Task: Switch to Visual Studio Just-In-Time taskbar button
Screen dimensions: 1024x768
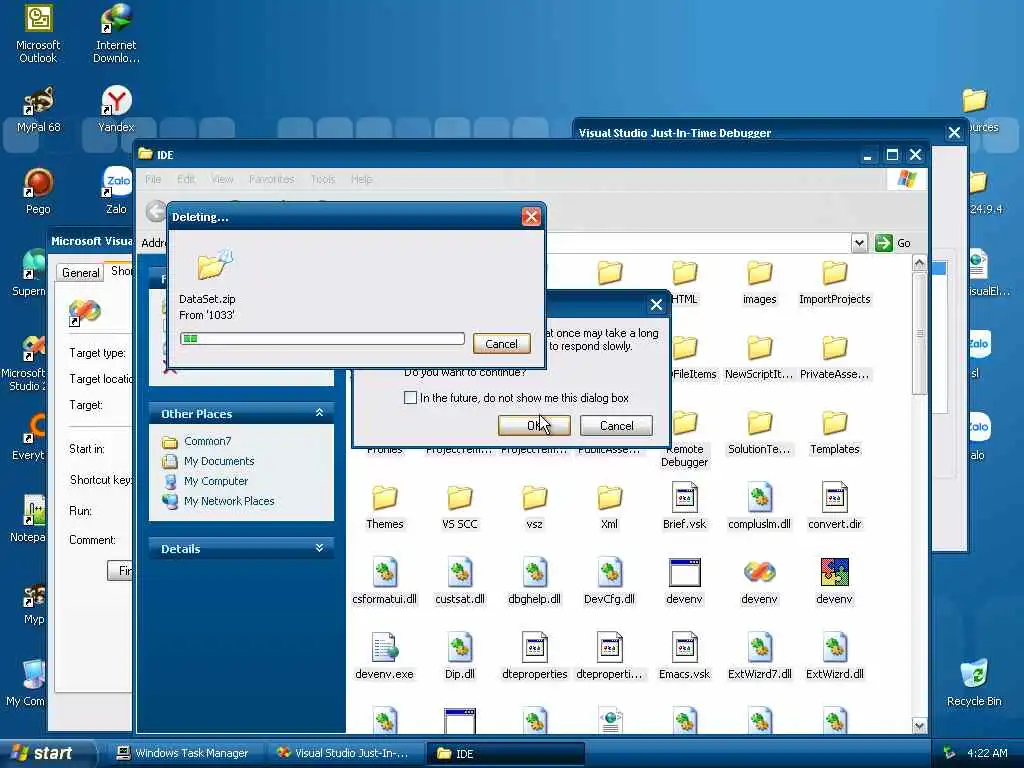Action: (x=344, y=753)
